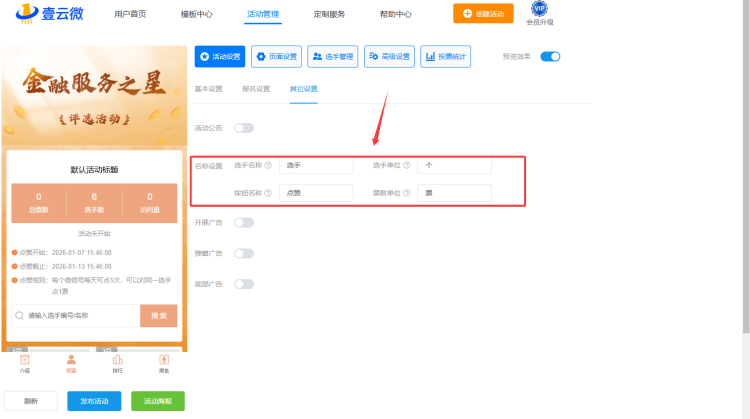Open 模板中心 in the top navigation
This screenshot has width=750, height=419.
pyautogui.click(x=196, y=15)
